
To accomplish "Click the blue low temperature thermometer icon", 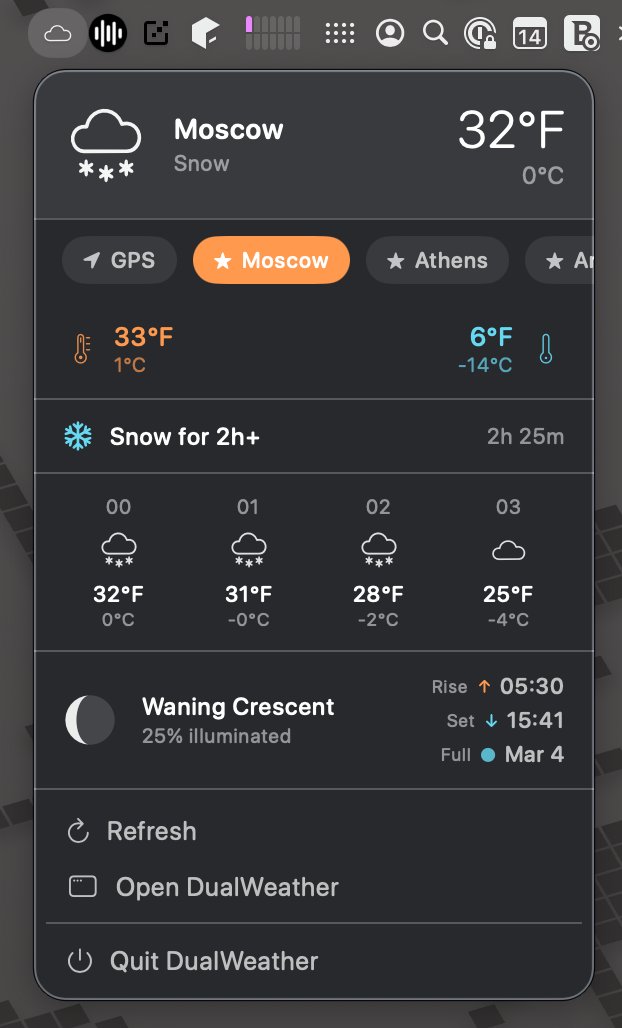I will pyautogui.click(x=545, y=349).
